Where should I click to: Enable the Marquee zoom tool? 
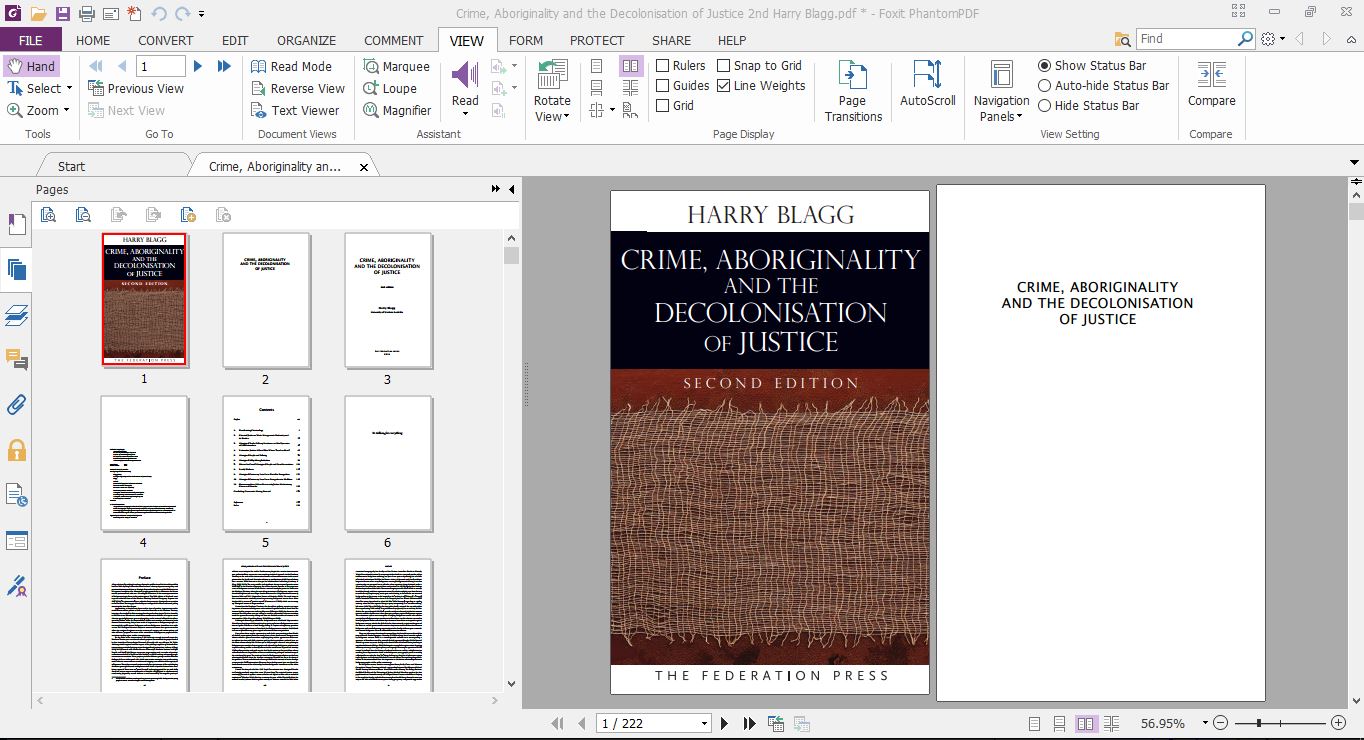396,66
